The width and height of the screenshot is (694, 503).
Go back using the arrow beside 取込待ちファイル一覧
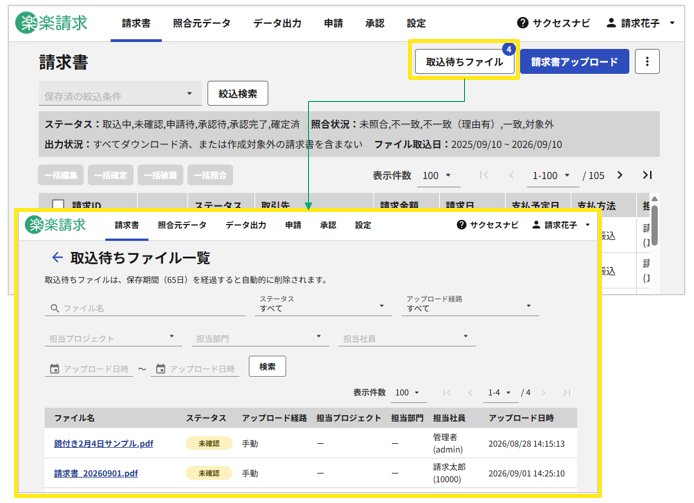(57, 257)
